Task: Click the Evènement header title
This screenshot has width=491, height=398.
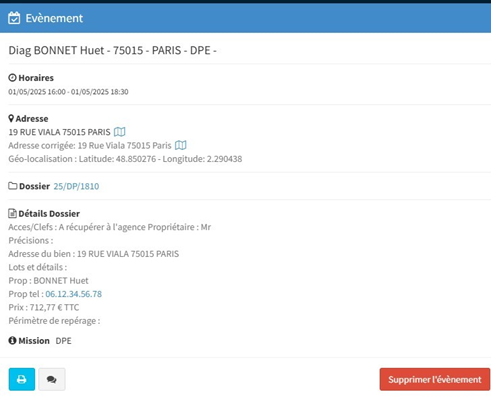Action: pyautogui.click(x=54, y=18)
